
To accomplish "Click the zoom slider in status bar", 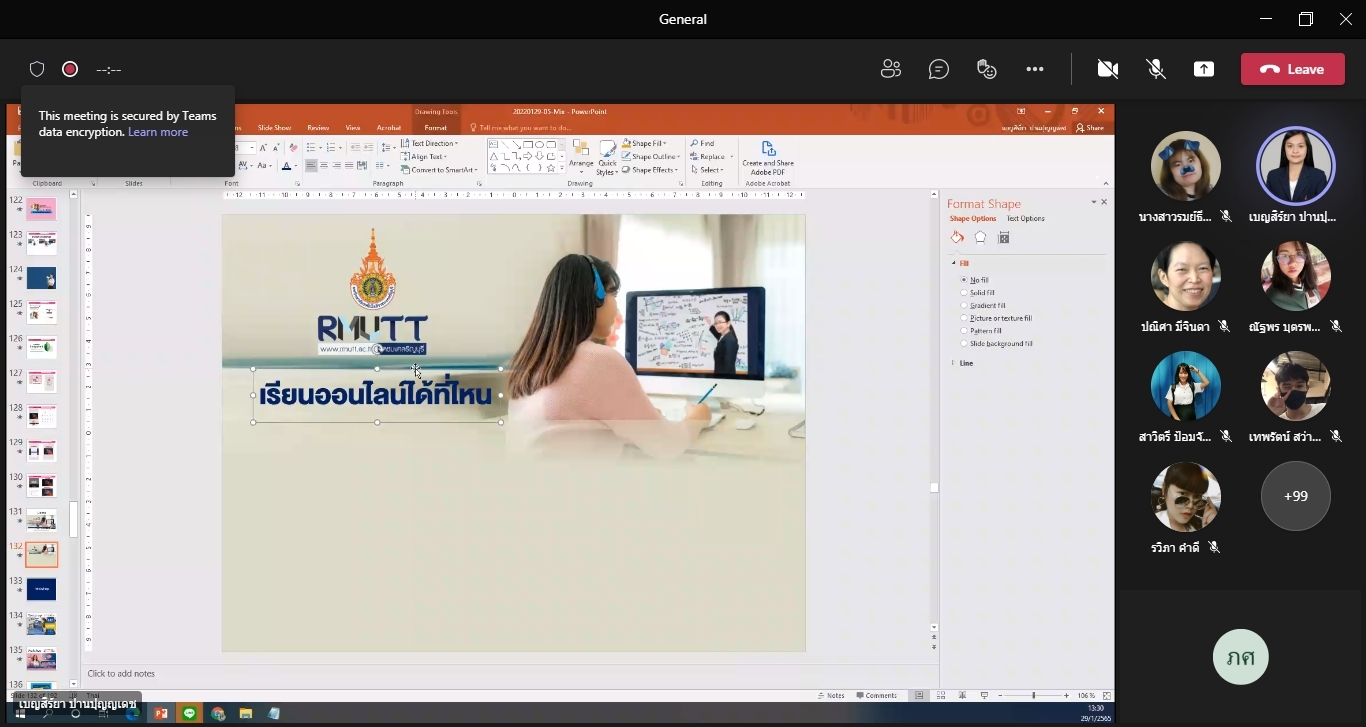I will [x=1033, y=695].
